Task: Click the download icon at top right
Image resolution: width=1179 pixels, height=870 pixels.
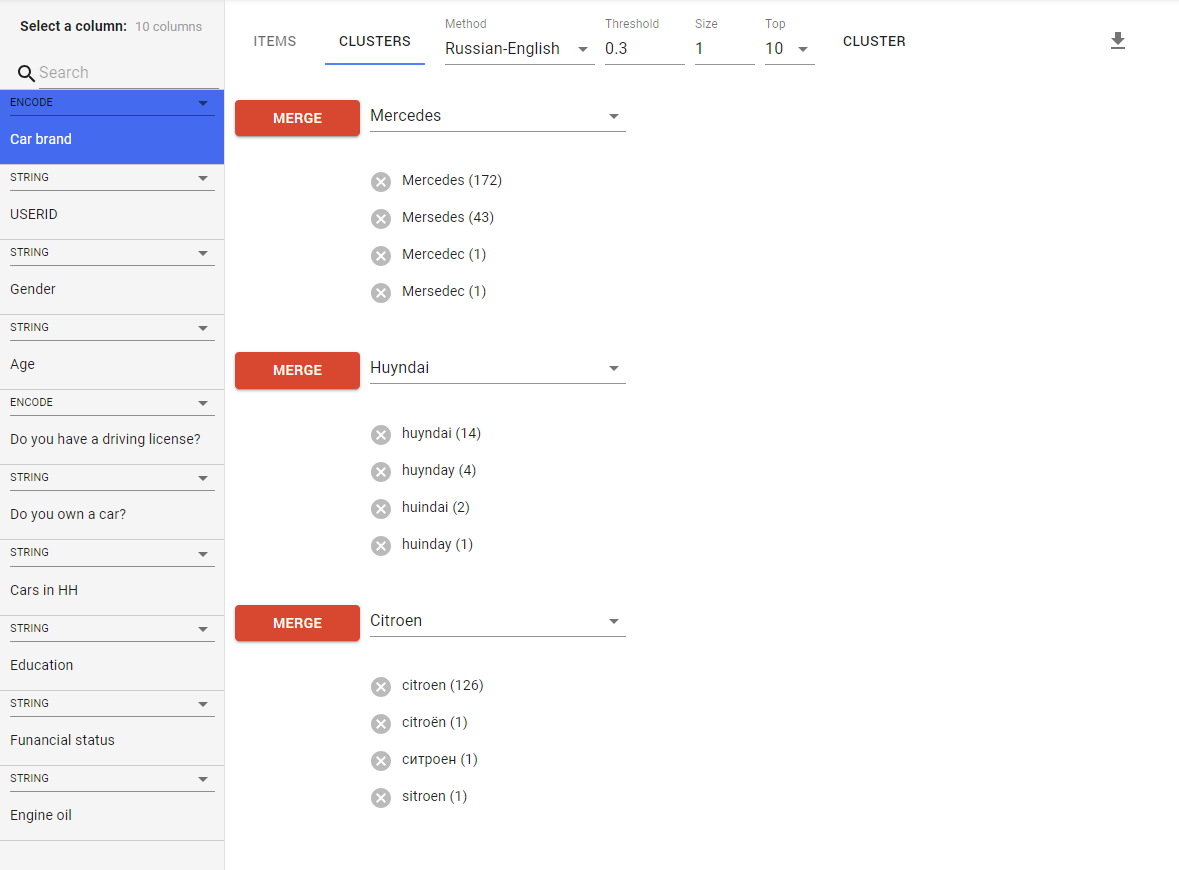Action: pos(1118,41)
